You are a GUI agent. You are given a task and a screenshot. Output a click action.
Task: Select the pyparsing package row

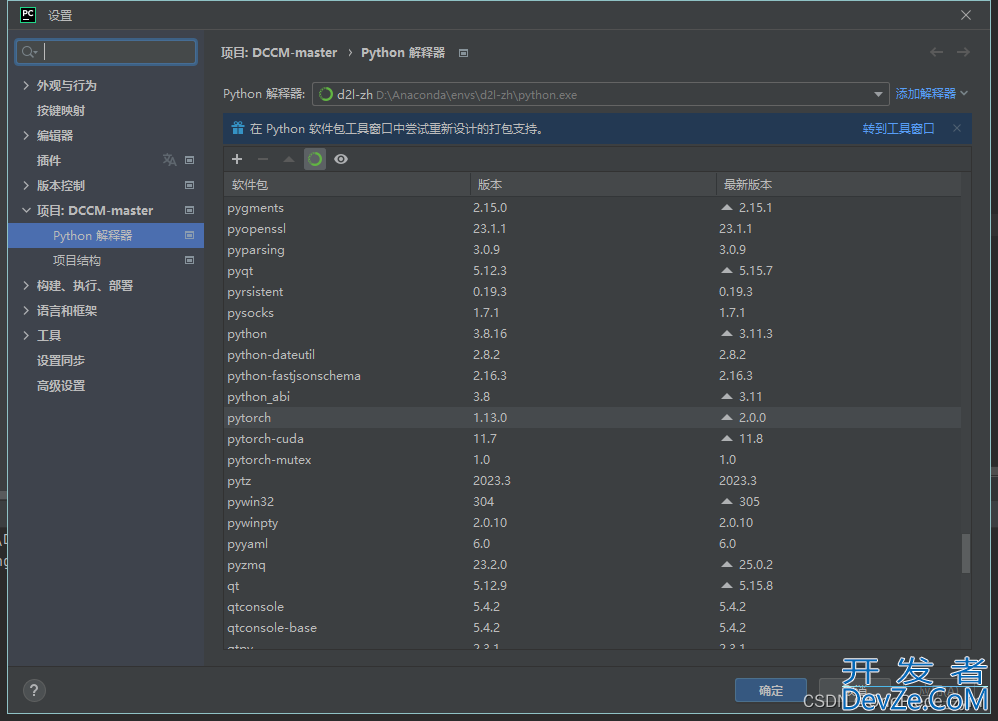pos(593,249)
